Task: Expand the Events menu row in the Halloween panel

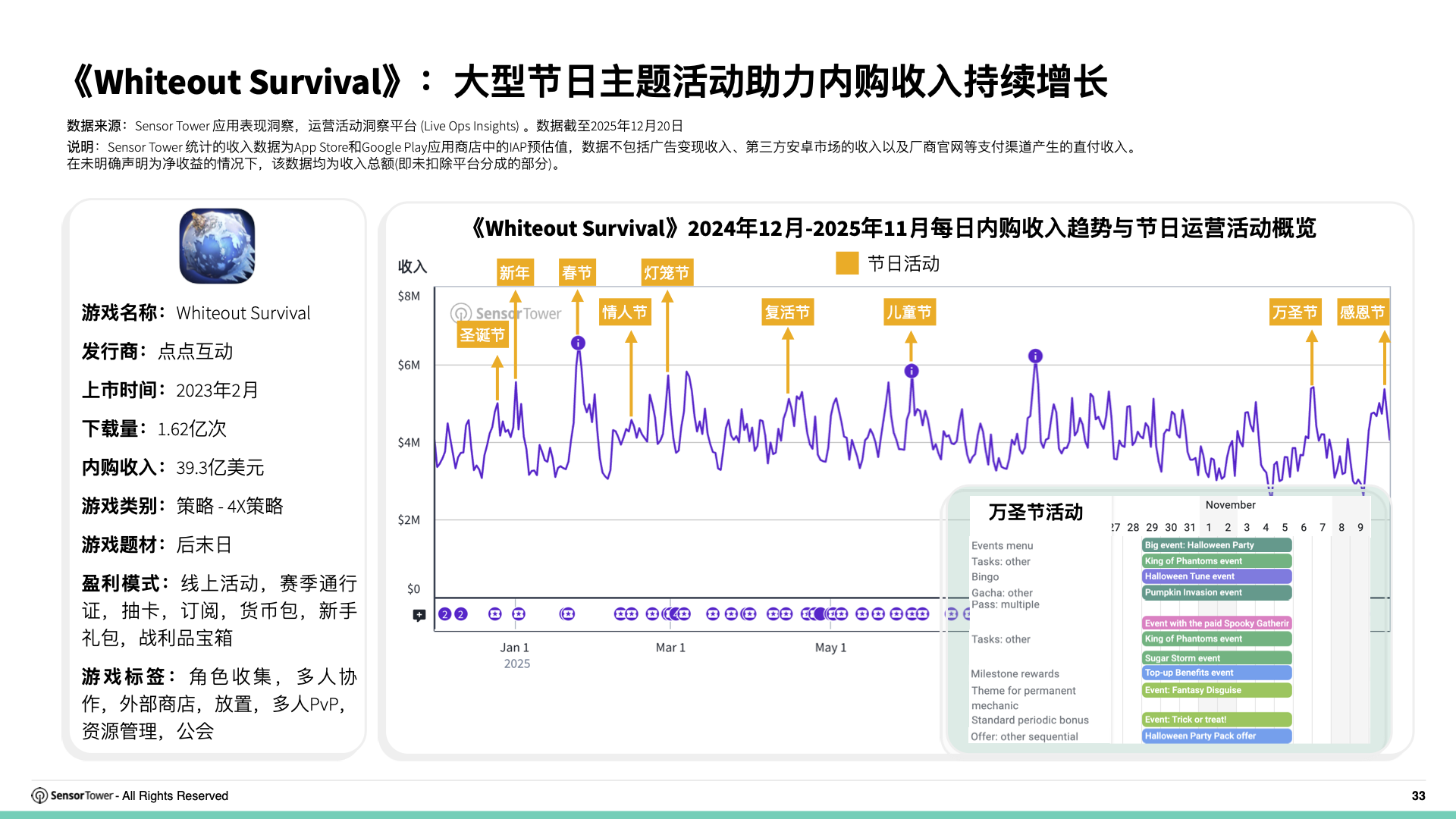Action: click(x=1002, y=545)
